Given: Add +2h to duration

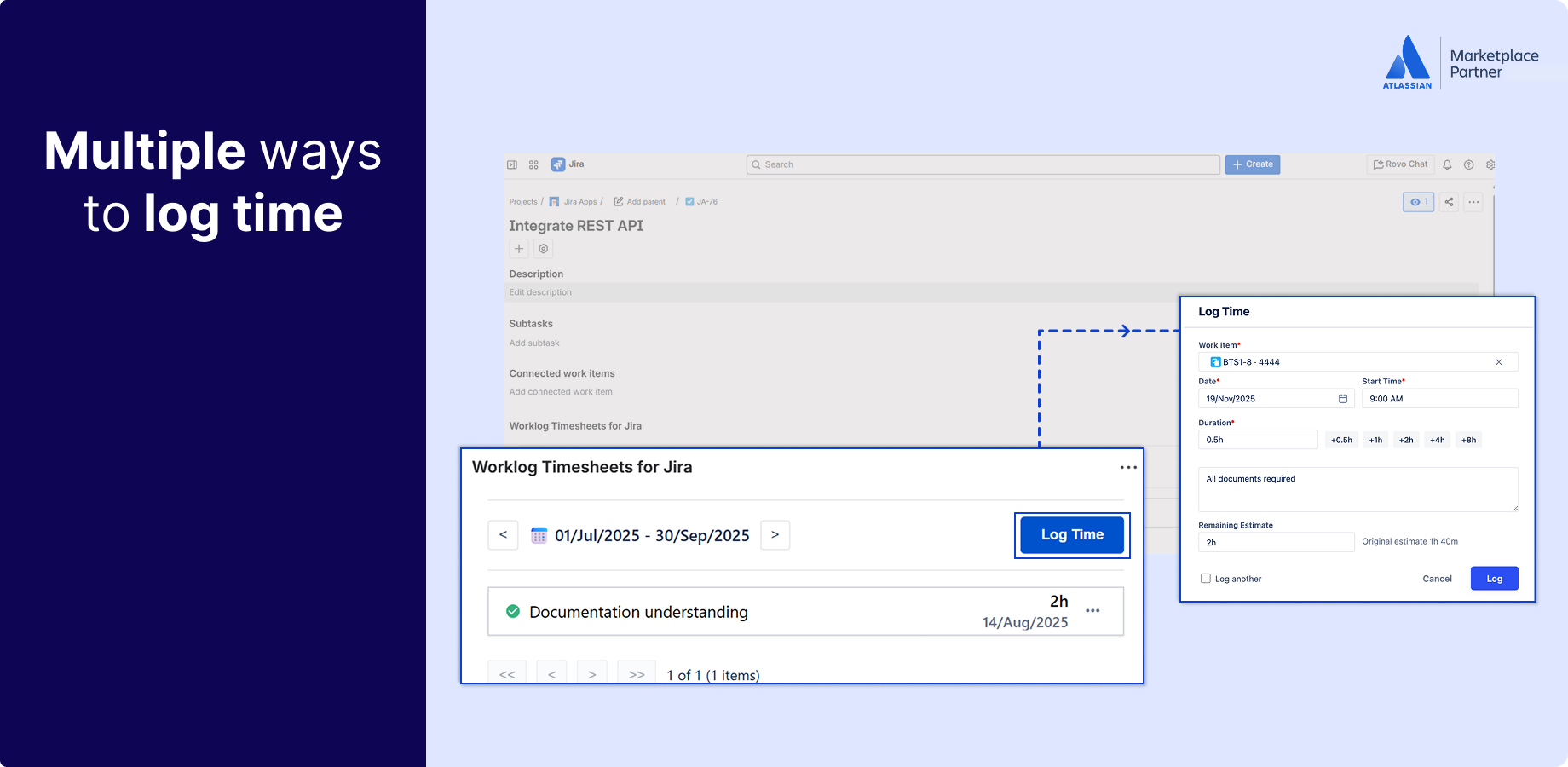Looking at the screenshot, I should [x=1406, y=440].
